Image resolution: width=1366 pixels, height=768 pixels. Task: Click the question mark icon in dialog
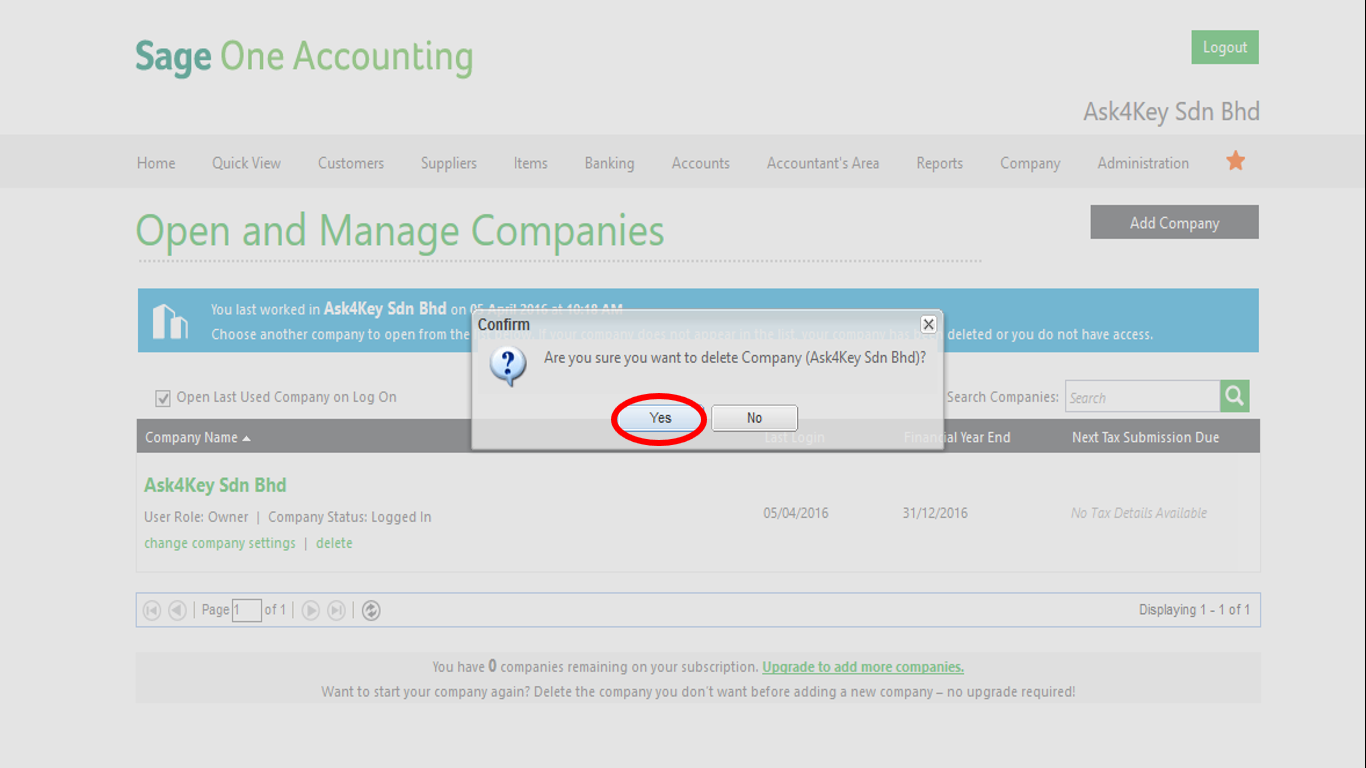click(x=508, y=367)
